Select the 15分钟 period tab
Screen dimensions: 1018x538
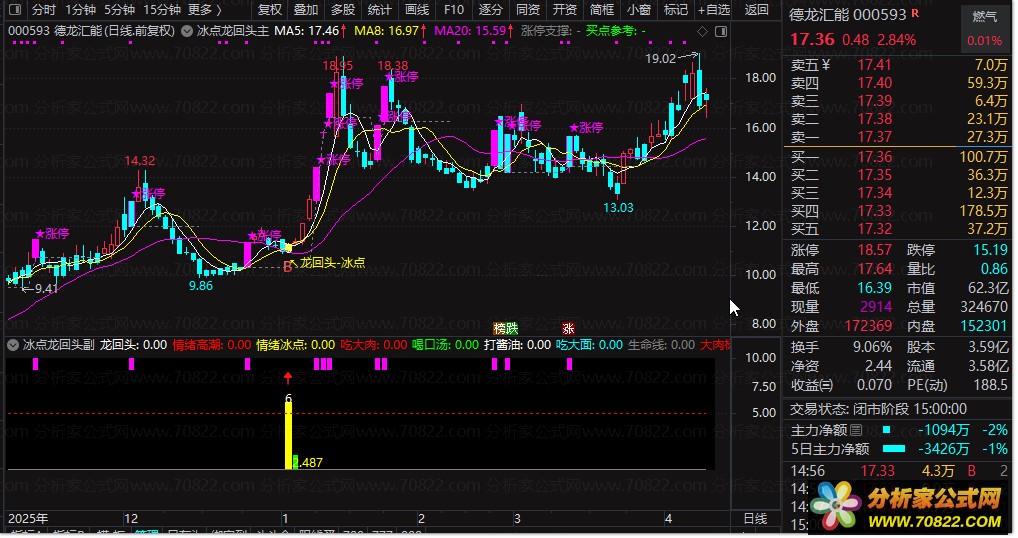tap(162, 10)
